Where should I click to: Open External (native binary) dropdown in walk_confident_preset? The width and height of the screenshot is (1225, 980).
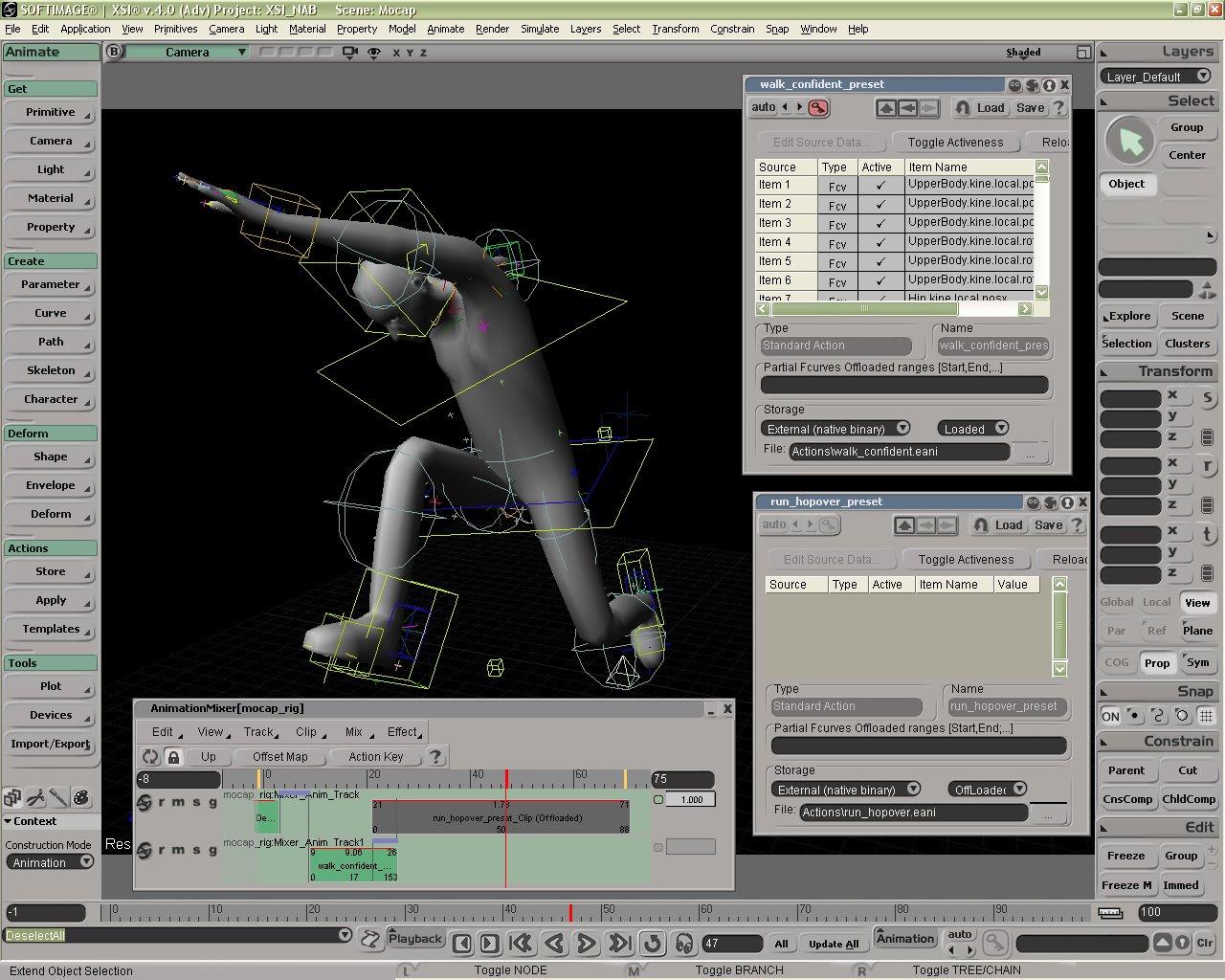pos(835,429)
